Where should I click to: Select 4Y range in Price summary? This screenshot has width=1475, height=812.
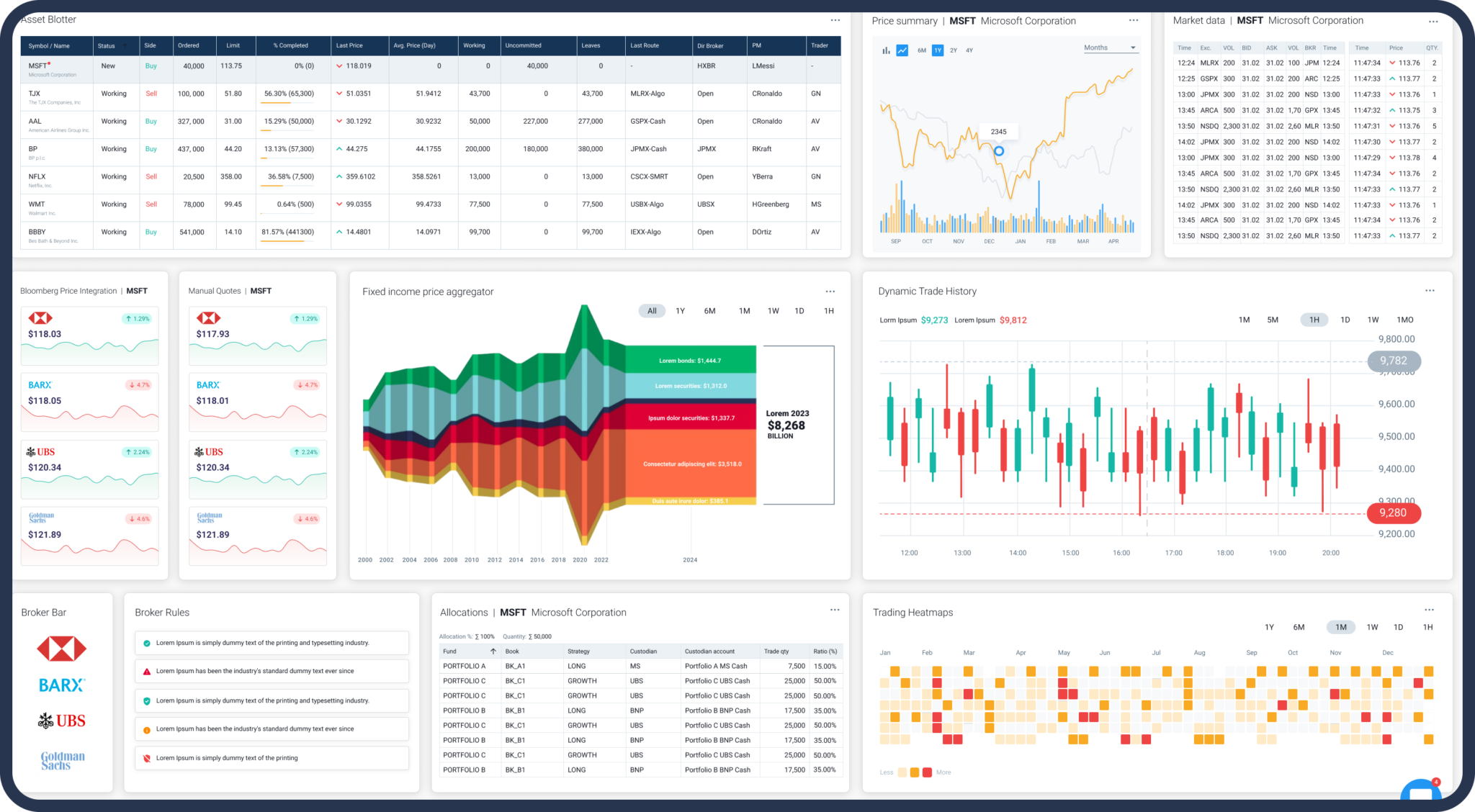(x=969, y=50)
